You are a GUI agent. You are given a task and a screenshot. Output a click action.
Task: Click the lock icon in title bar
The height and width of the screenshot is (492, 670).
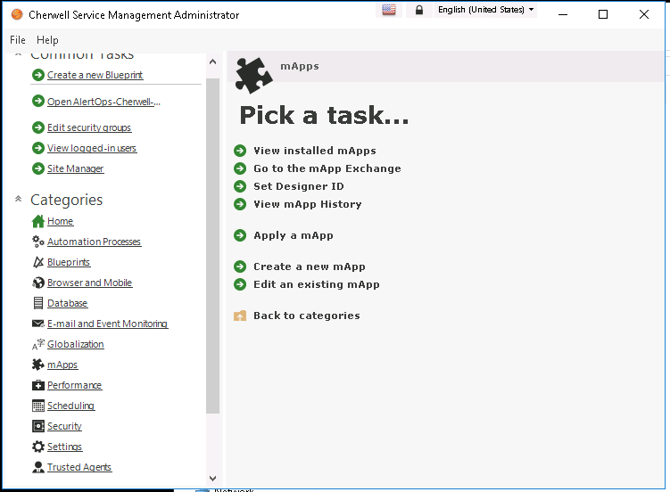[x=419, y=10]
